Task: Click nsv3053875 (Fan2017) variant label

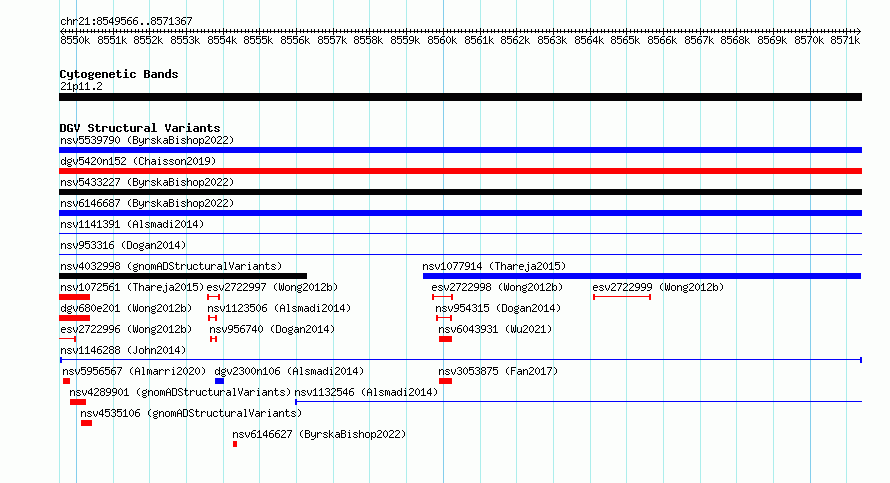Action: (x=498, y=371)
